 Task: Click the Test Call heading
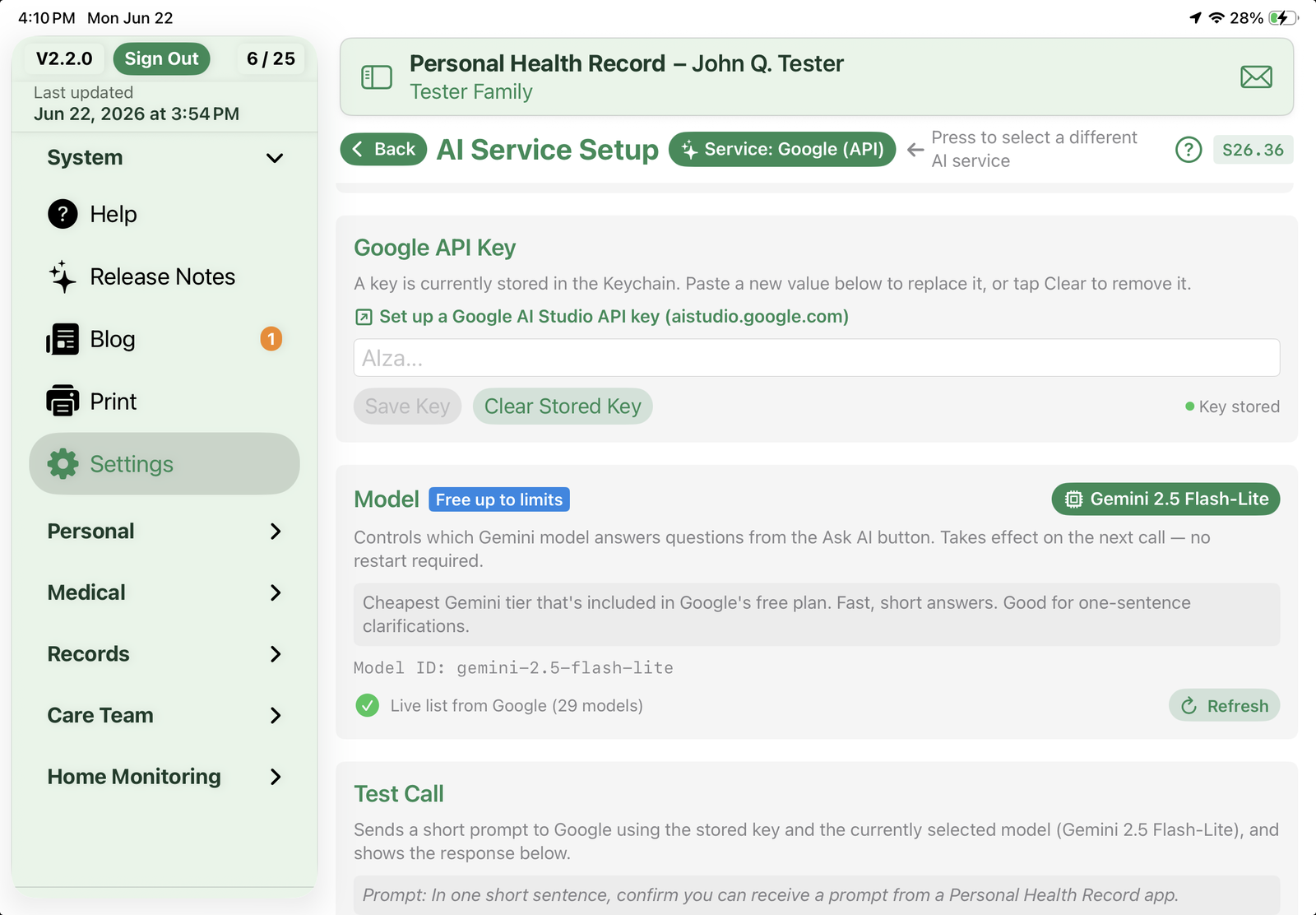399,794
